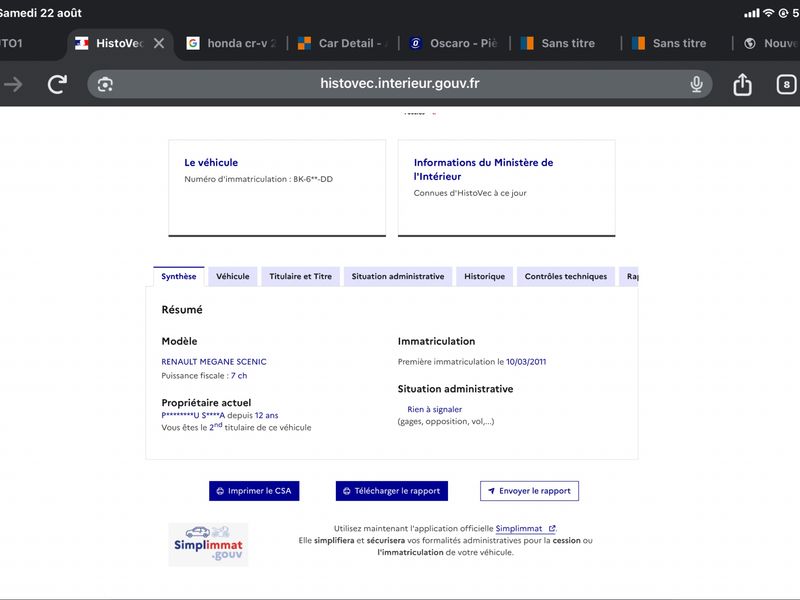The image size is (800, 600).
Task: Open the Historique tab
Action: coord(485,277)
